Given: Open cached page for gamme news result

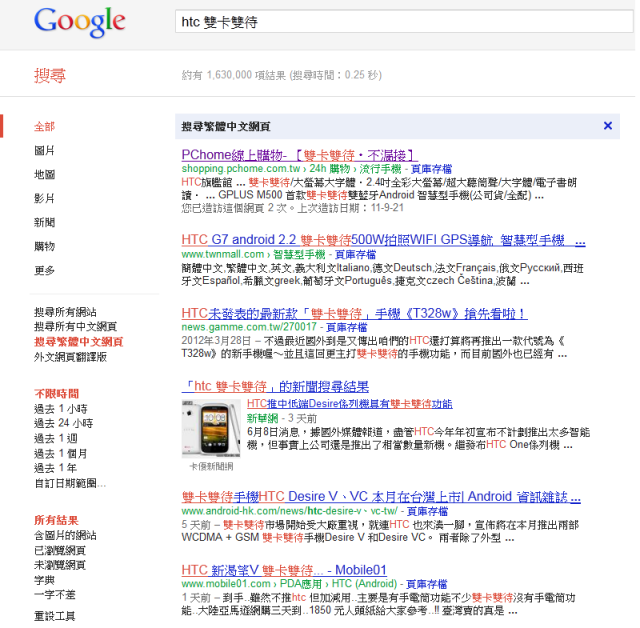Looking at the screenshot, I should 347,327.
